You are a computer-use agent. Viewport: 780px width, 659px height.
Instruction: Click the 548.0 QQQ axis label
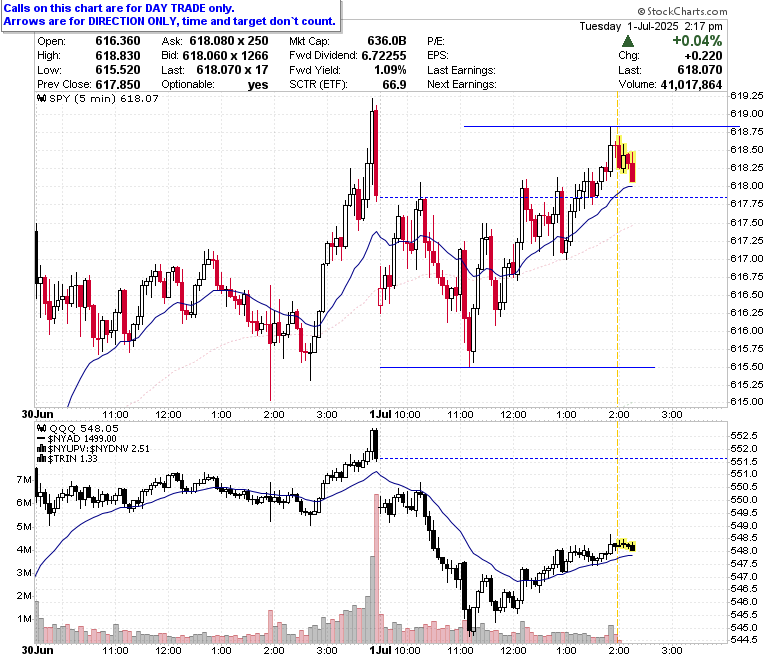click(744, 551)
